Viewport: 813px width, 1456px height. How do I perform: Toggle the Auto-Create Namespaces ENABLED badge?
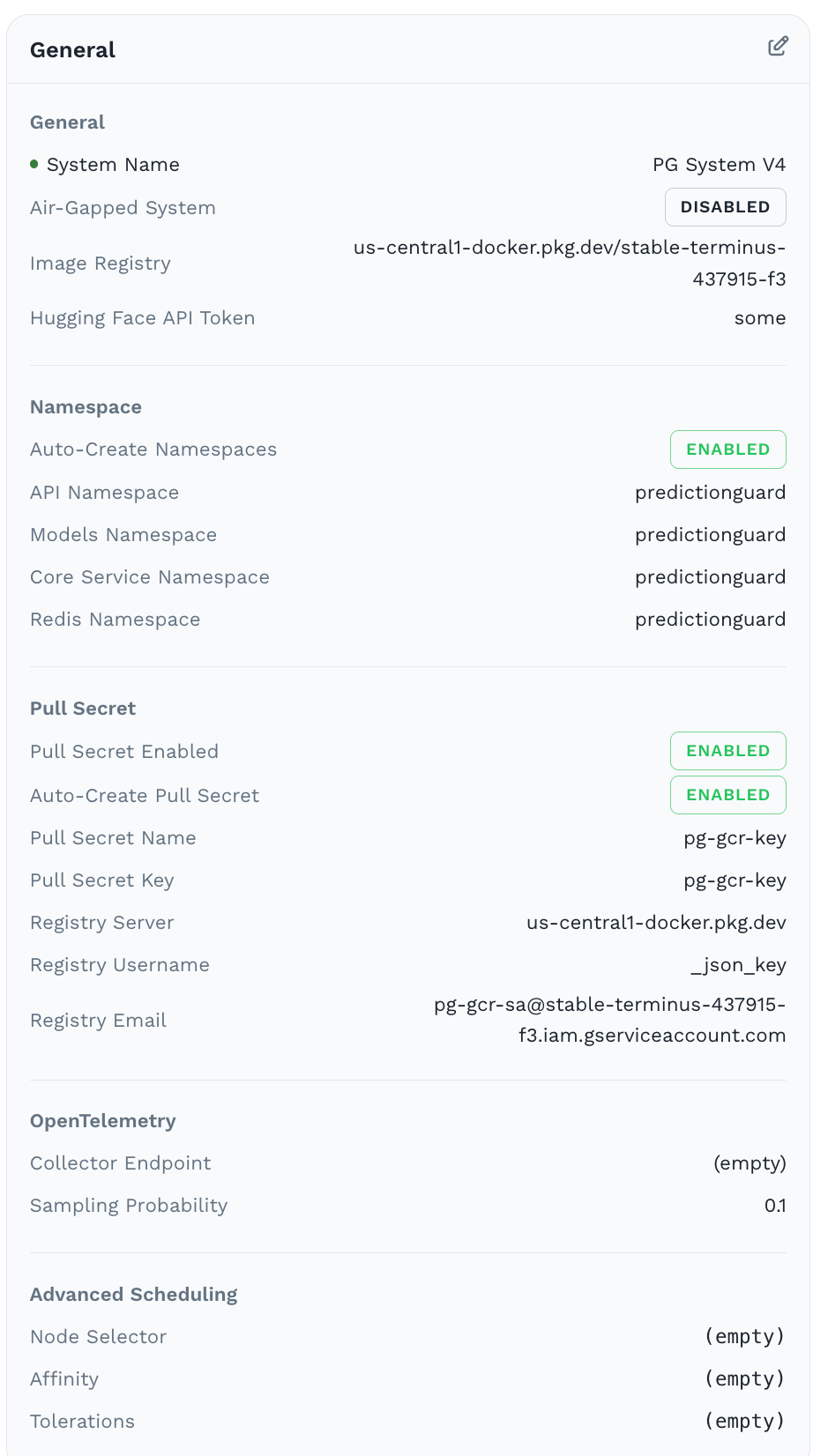(x=727, y=449)
